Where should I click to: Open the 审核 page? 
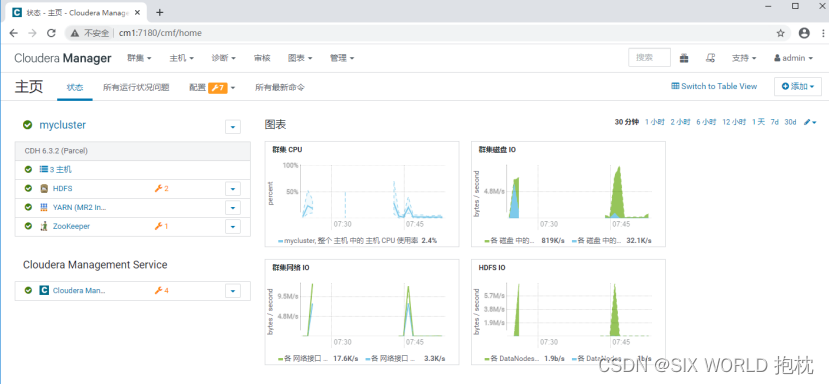click(x=262, y=58)
